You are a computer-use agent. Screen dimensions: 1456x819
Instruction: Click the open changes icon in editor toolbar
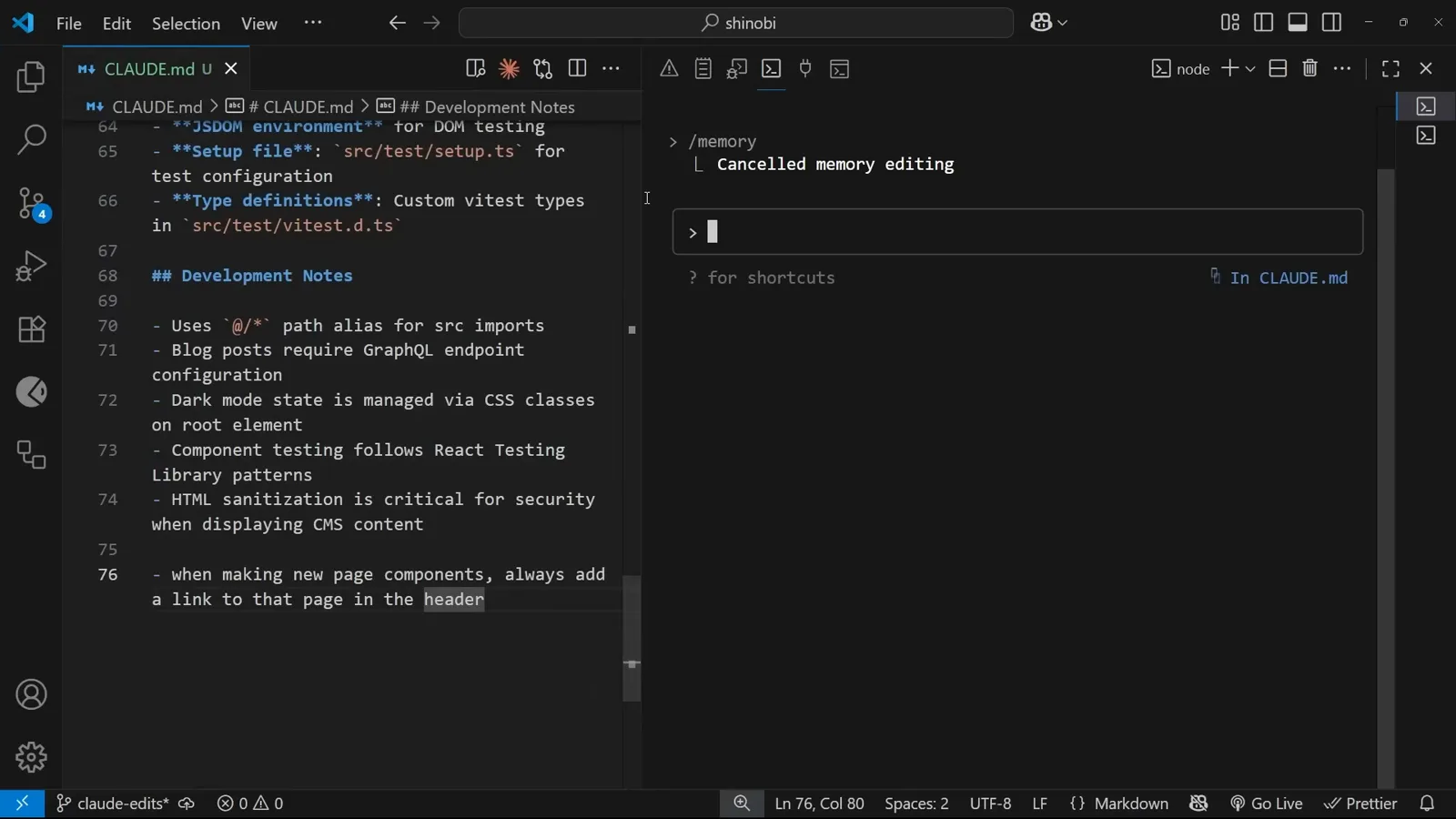click(543, 68)
